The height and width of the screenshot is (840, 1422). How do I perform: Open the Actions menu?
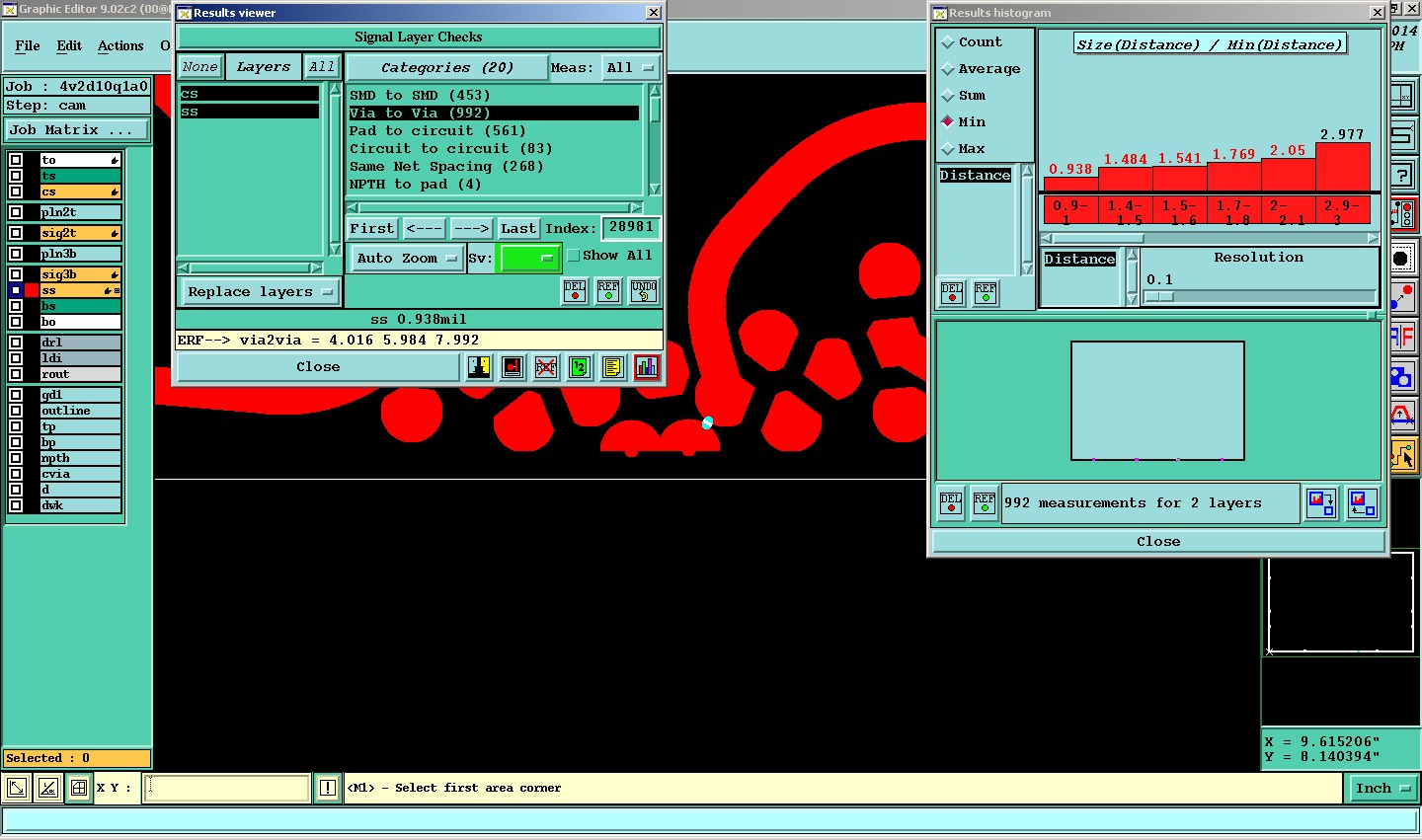120,45
